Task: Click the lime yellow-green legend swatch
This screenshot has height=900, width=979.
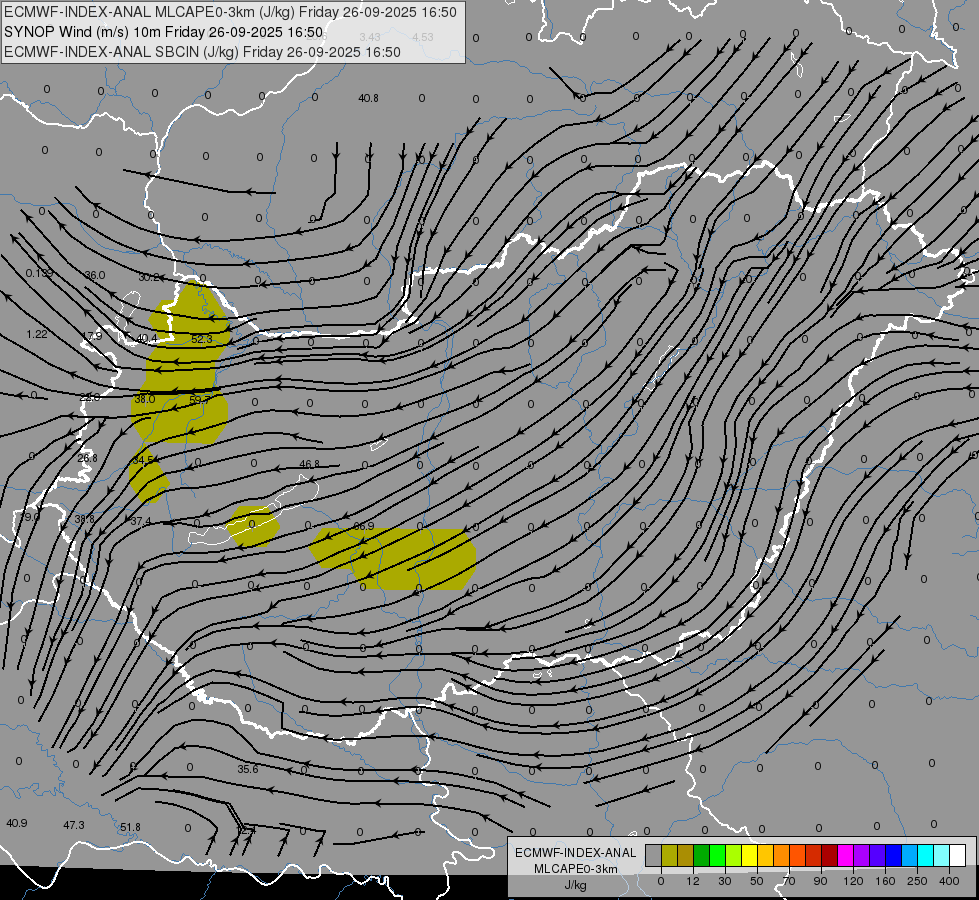Action: coord(733,855)
